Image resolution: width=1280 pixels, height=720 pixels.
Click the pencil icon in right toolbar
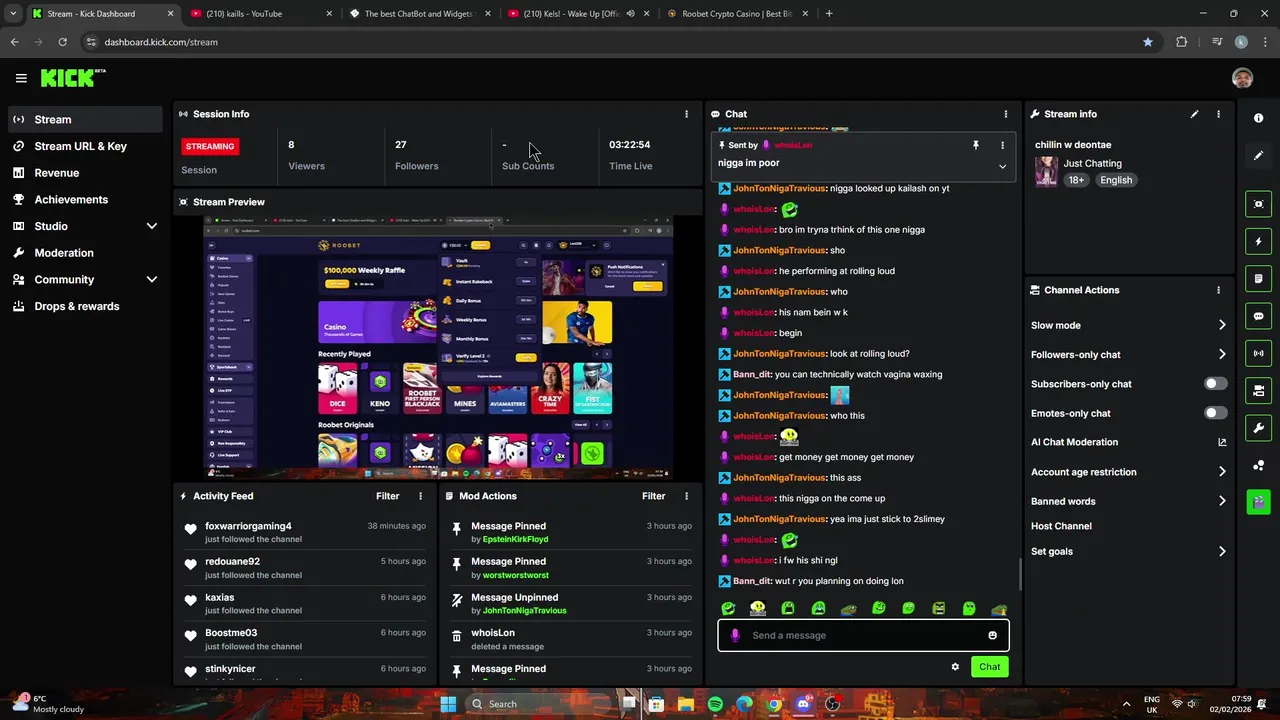[1258, 155]
